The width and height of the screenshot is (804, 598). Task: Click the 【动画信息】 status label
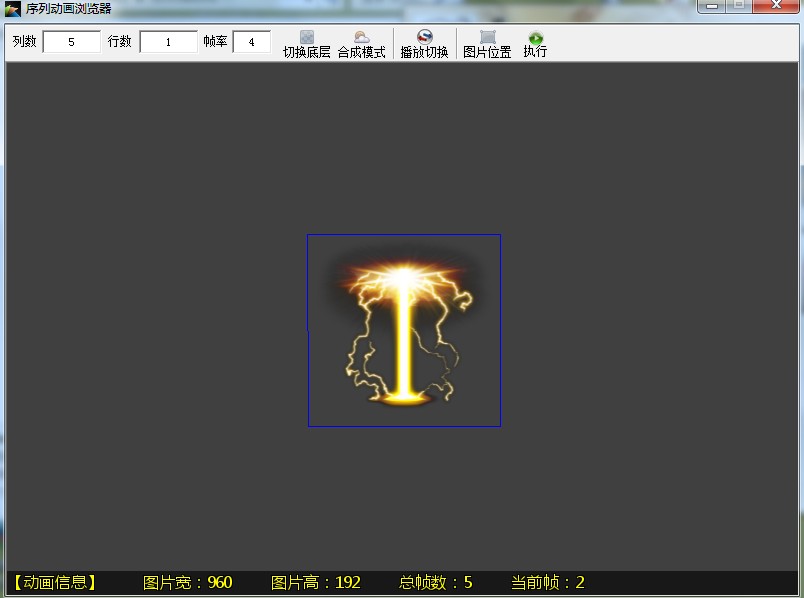click(55, 583)
